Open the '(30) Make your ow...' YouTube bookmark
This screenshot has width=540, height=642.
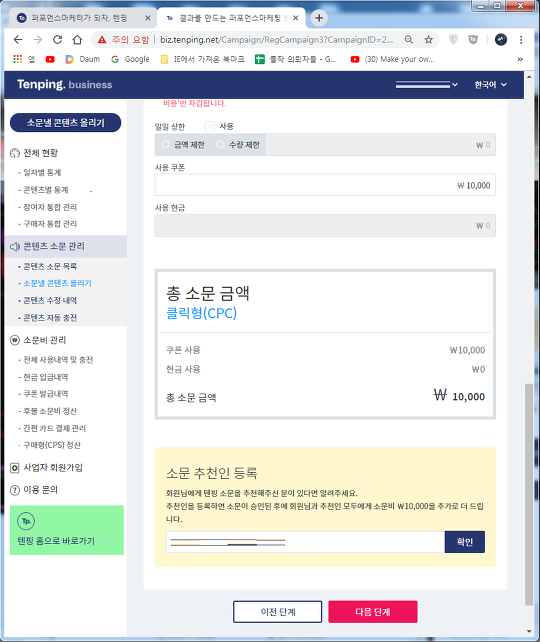pyautogui.click(x=393, y=59)
